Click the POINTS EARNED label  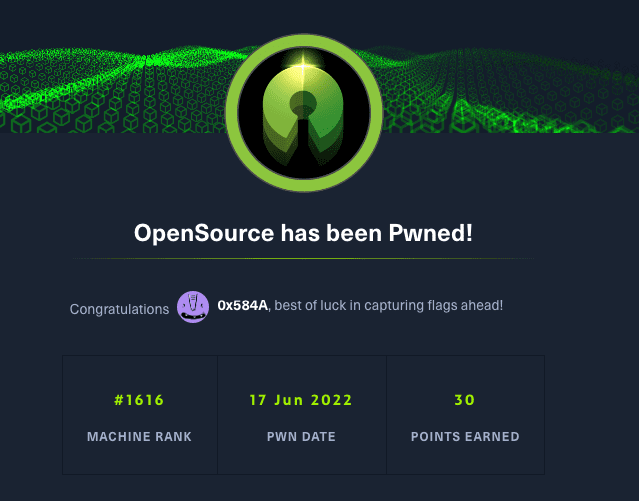(465, 437)
